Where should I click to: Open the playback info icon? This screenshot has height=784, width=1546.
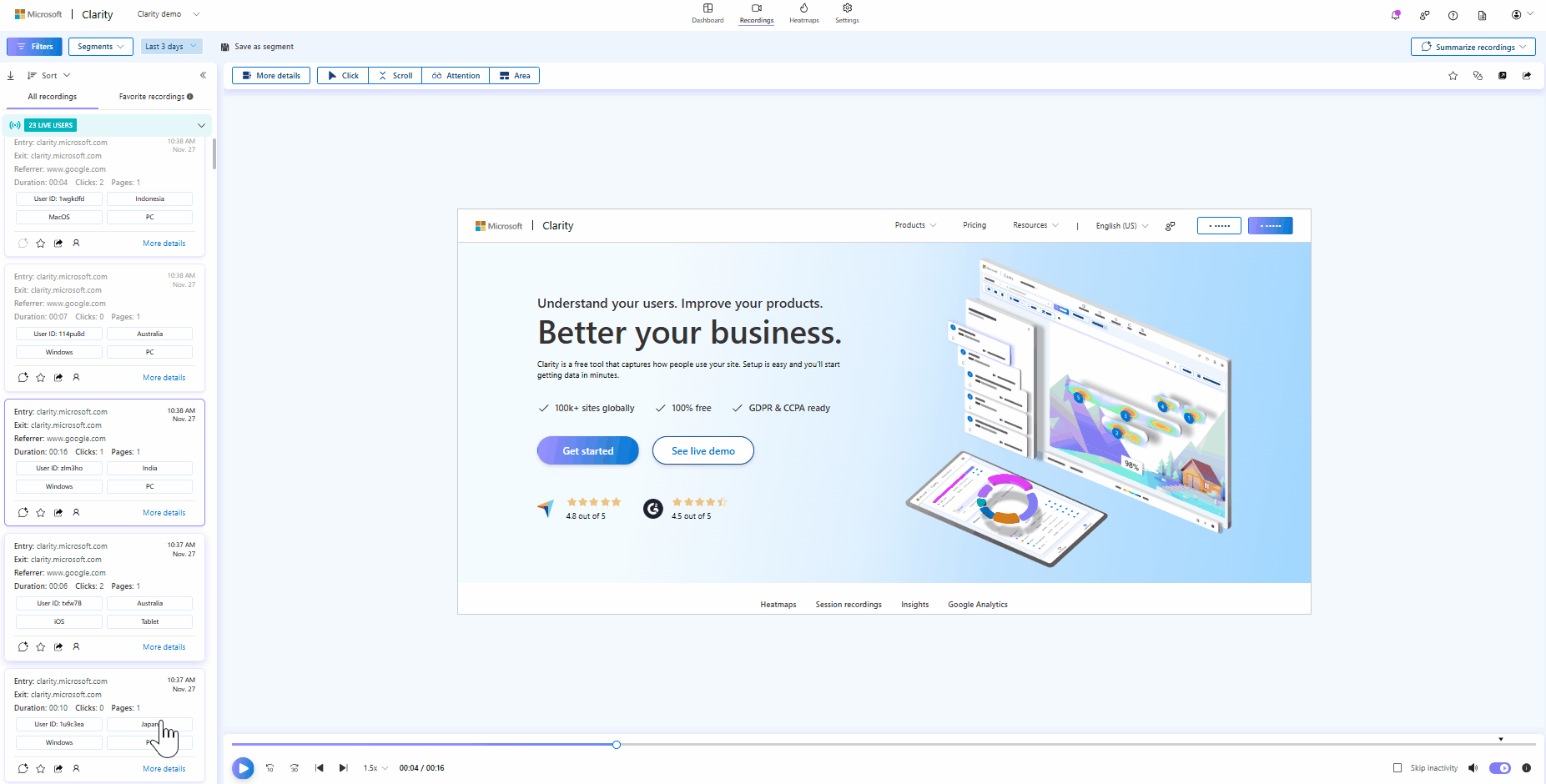(x=1526, y=768)
